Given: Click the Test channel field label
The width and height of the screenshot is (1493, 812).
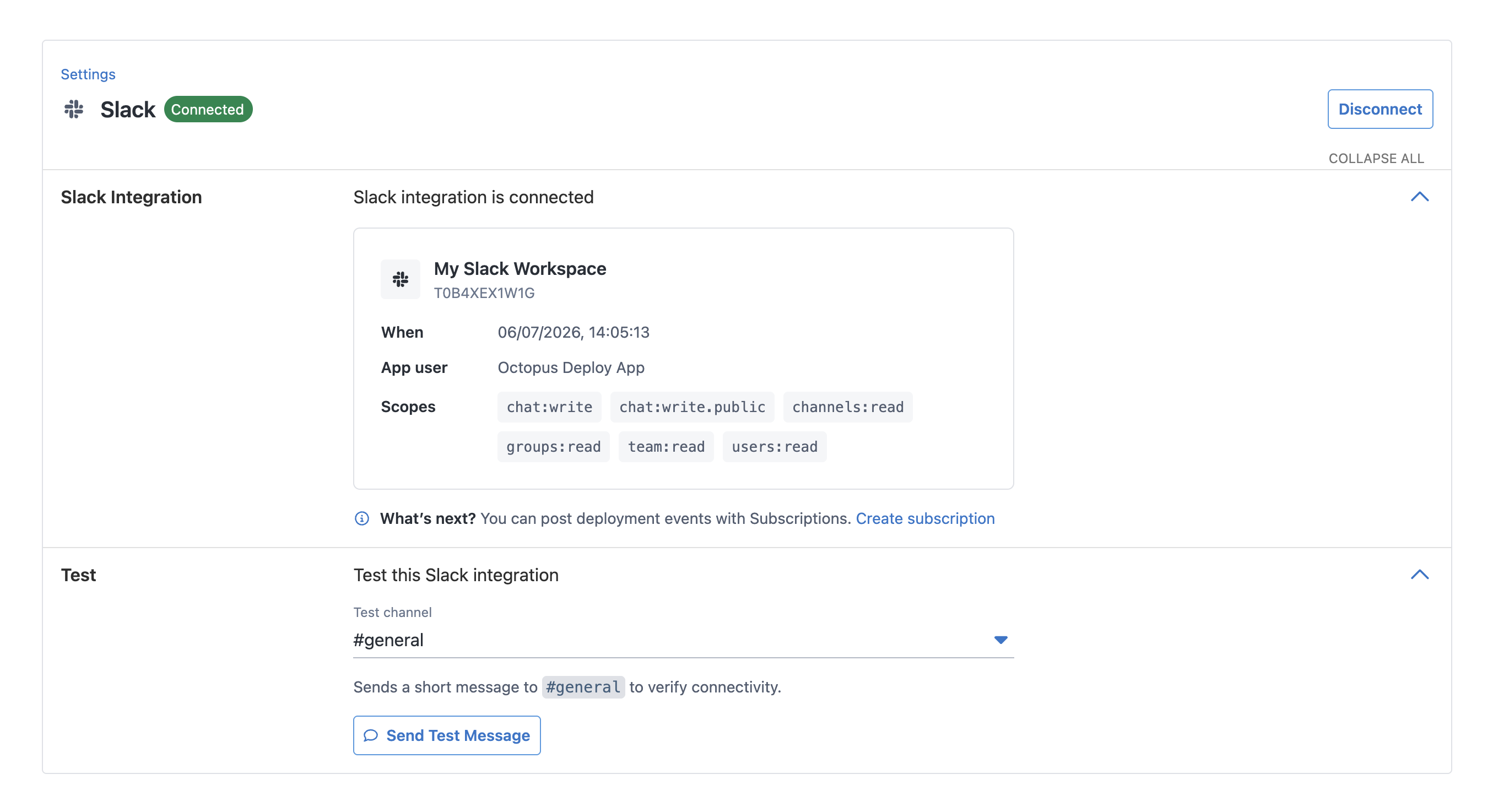Looking at the screenshot, I should click(392, 612).
